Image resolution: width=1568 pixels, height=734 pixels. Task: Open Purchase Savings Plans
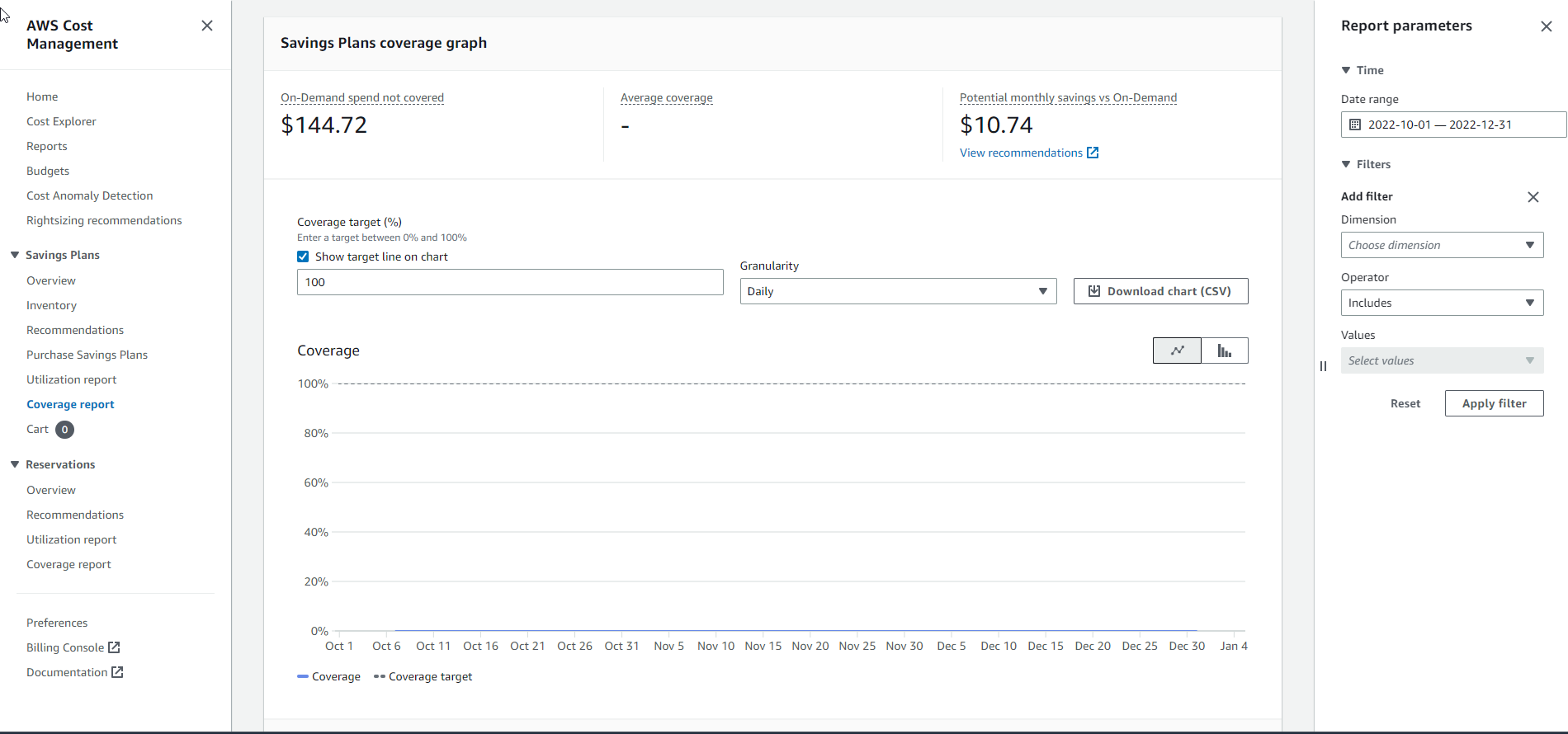(87, 355)
